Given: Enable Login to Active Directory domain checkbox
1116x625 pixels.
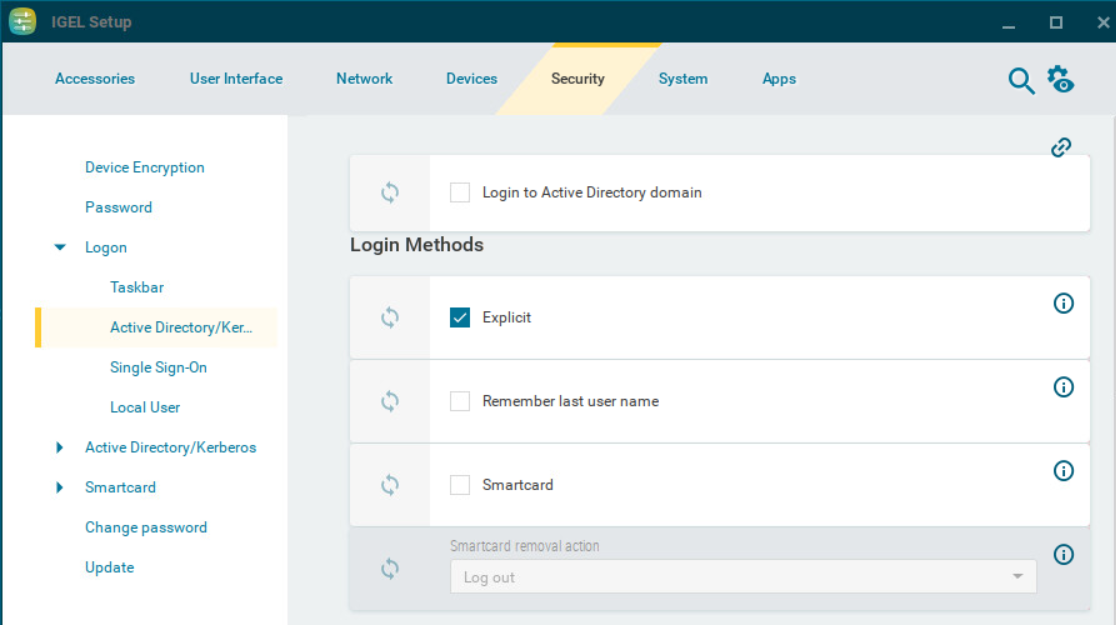Looking at the screenshot, I should coord(460,193).
